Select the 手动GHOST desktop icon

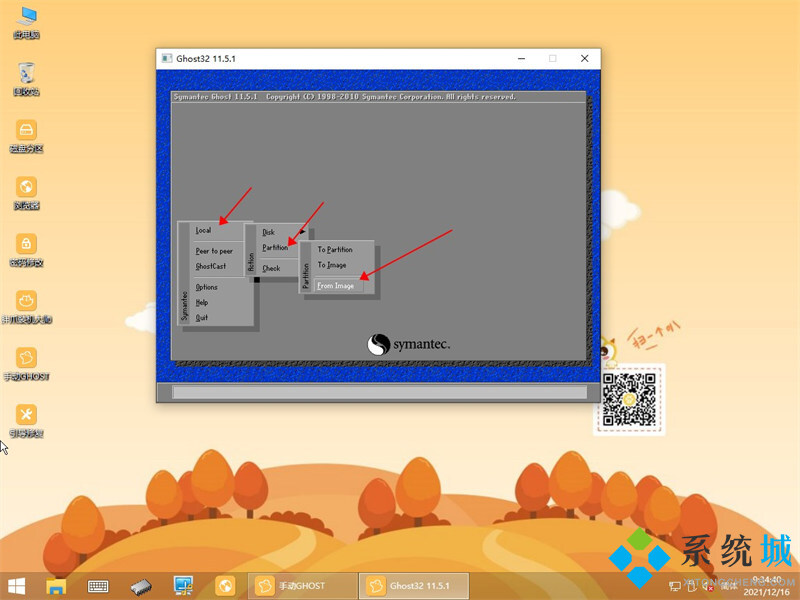(x=27, y=364)
